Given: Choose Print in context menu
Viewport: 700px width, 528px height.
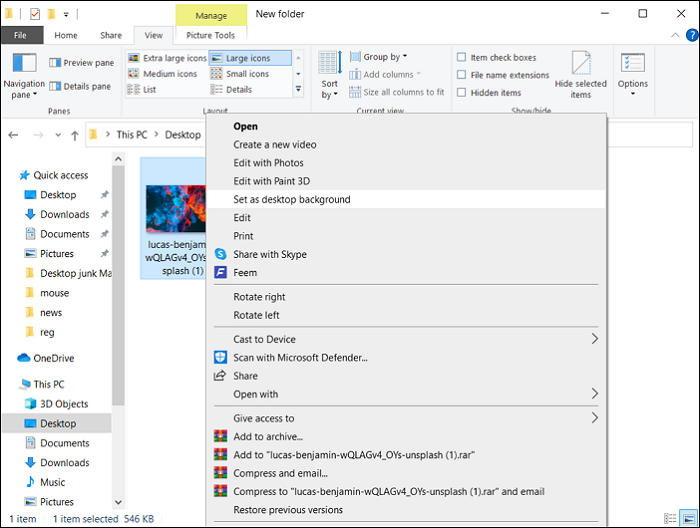Looking at the screenshot, I should tap(406, 236).
